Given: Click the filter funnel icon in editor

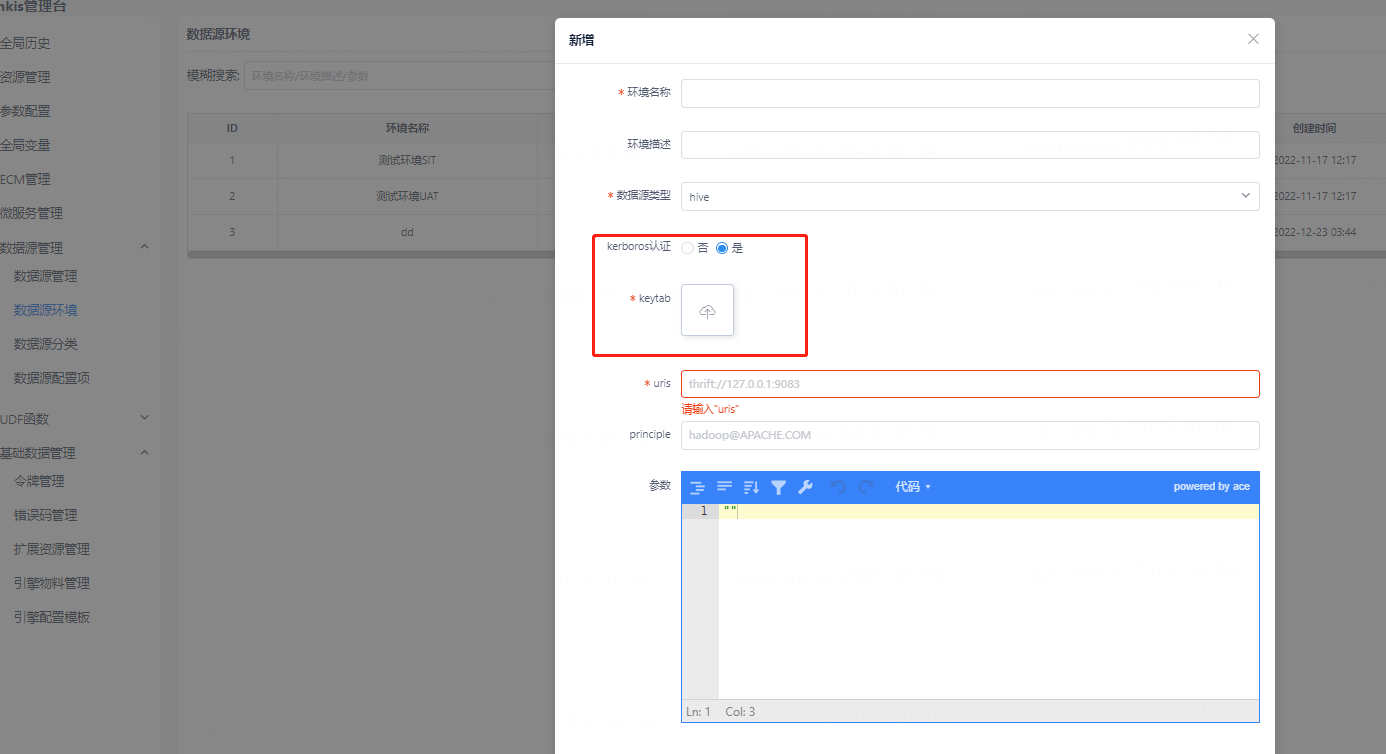Looking at the screenshot, I should pos(778,487).
